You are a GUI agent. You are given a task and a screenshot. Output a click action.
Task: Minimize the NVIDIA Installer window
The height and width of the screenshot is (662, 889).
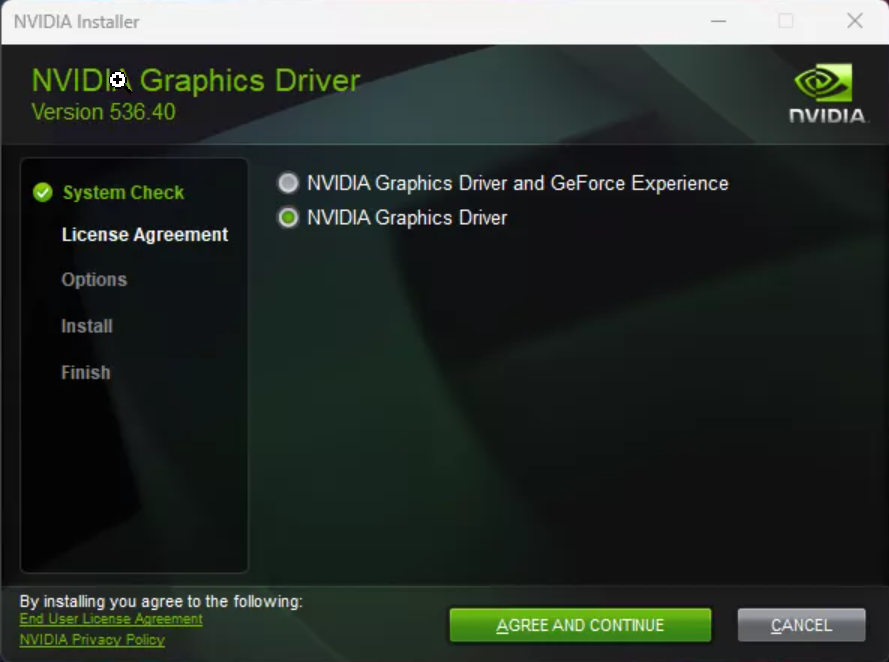coord(718,21)
